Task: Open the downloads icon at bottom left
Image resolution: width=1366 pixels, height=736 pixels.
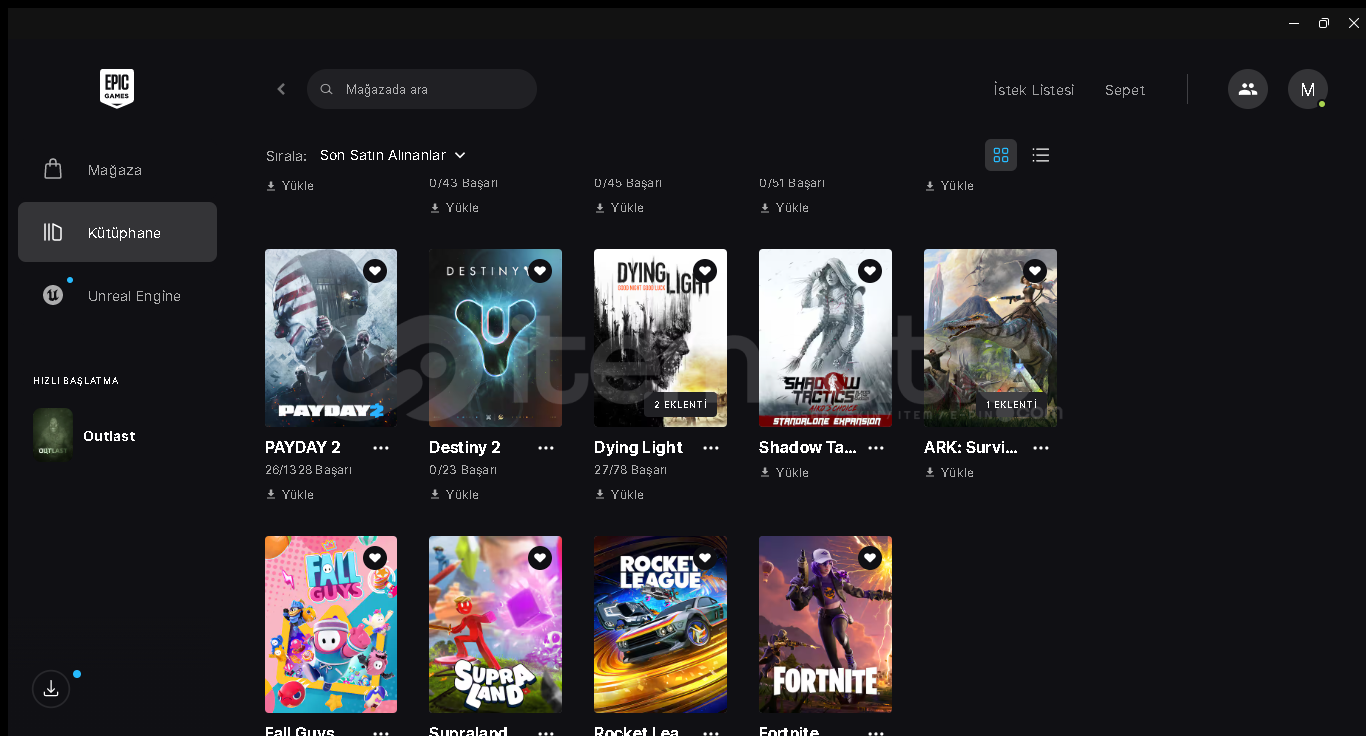Action: (51, 689)
